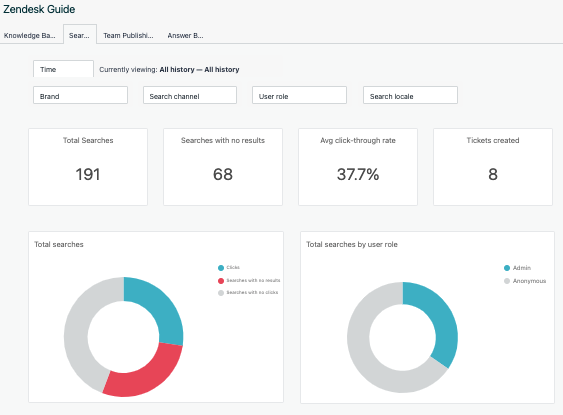
Task: Click the Zendesk Guide dashboard title
Action: point(39,9)
